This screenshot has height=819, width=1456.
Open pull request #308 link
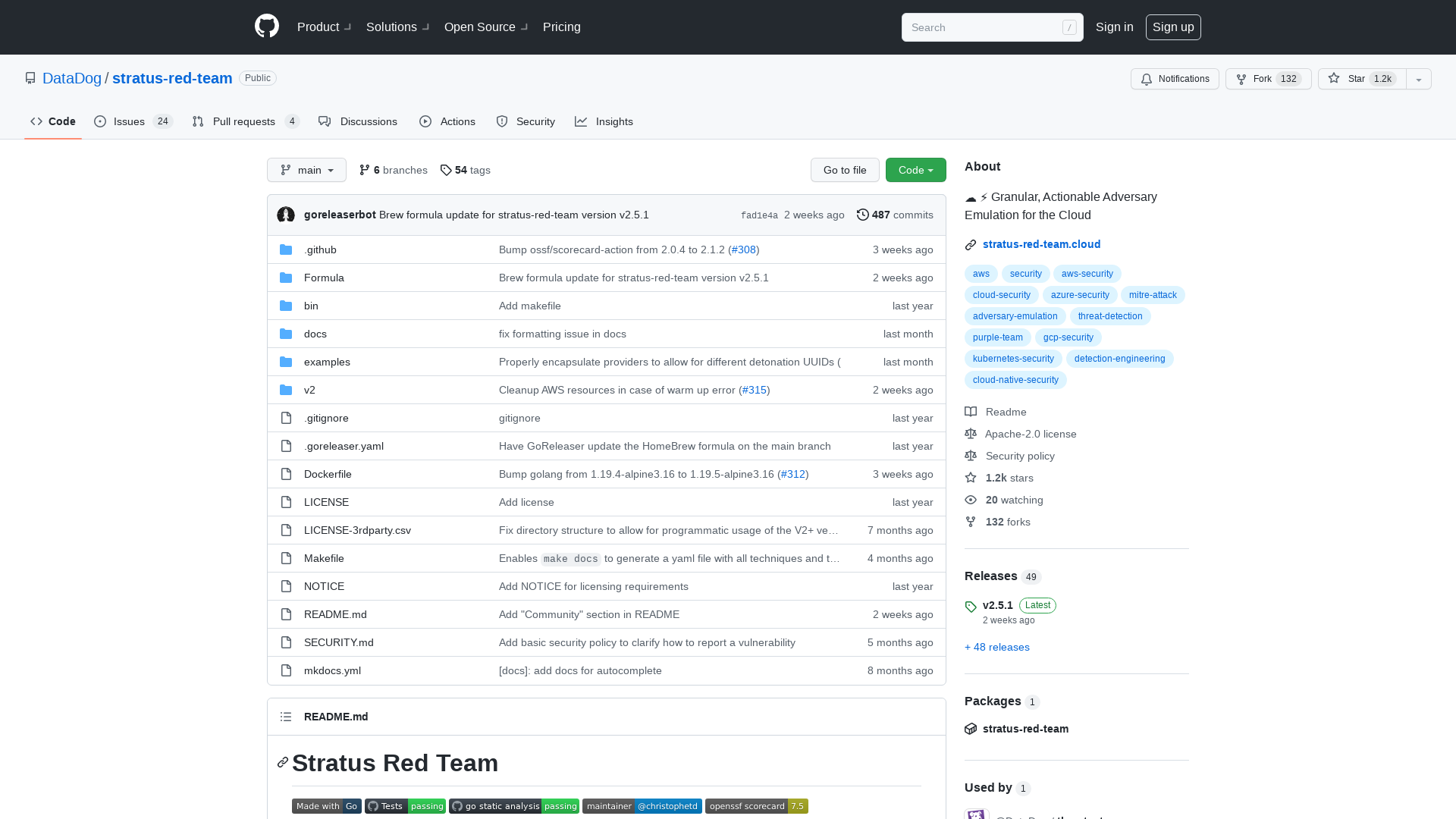tap(743, 249)
